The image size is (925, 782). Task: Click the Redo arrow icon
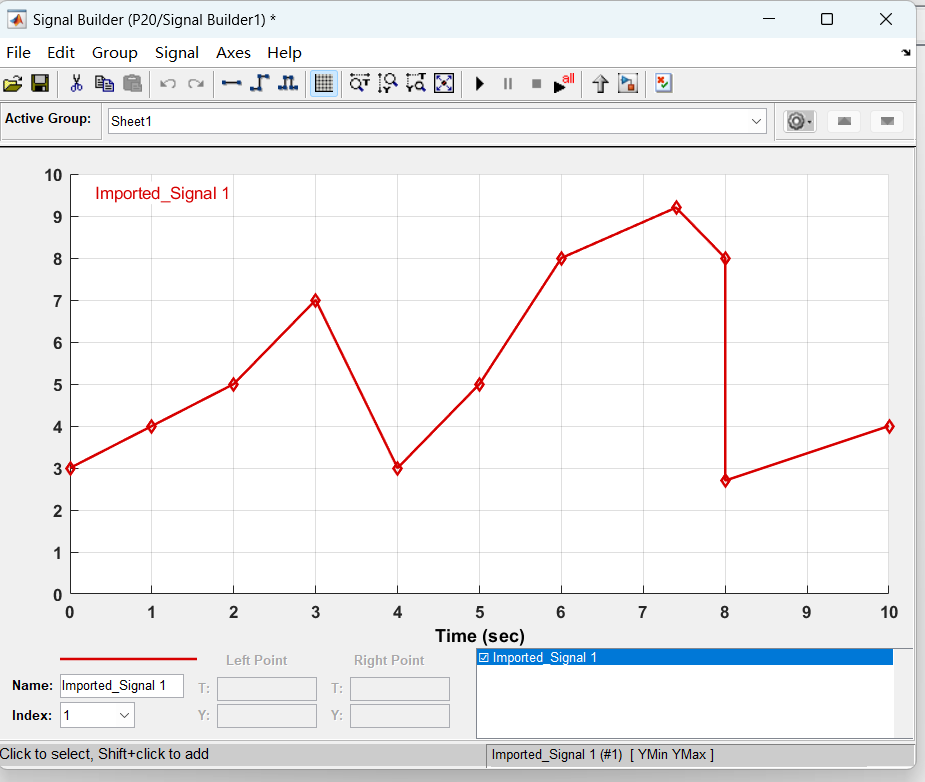coord(196,84)
